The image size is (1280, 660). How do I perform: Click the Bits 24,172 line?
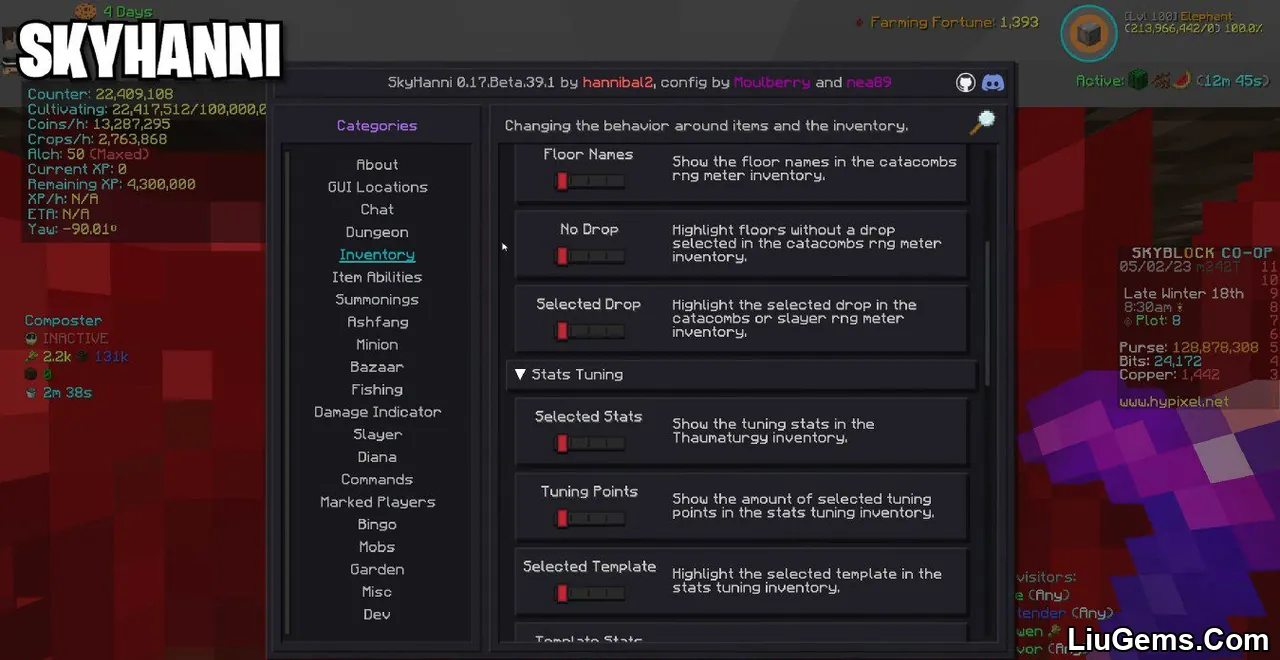pos(1160,360)
